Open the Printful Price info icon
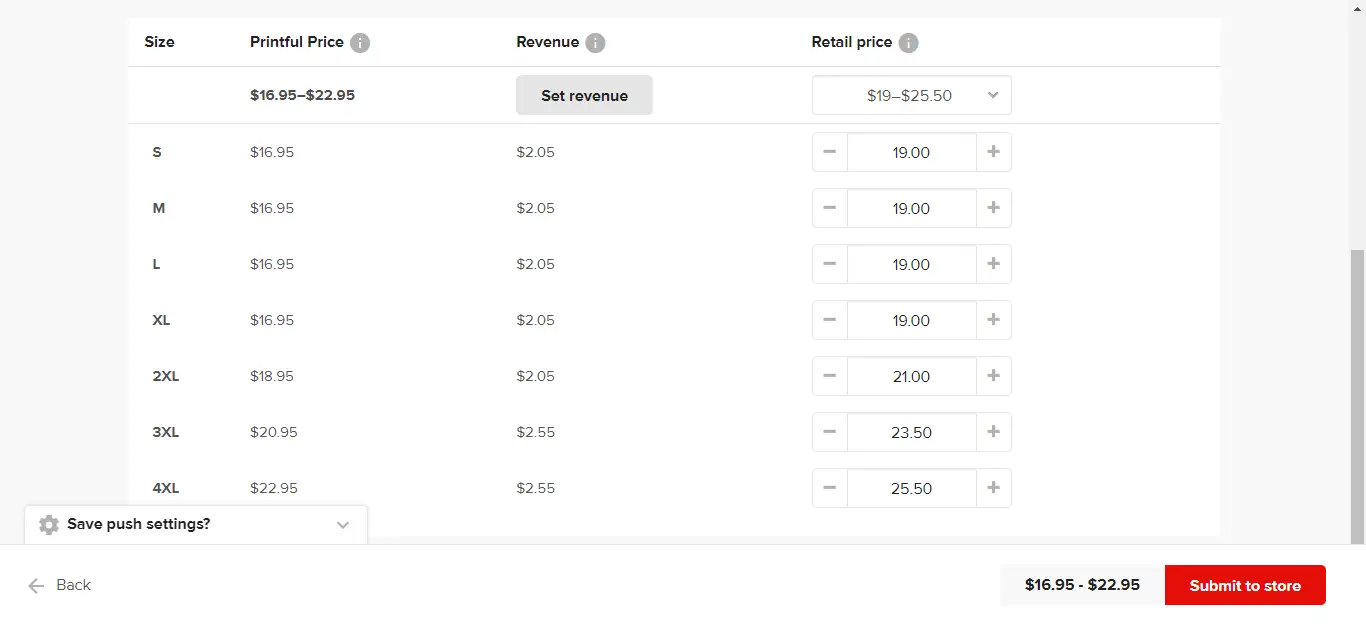This screenshot has width=1366, height=625. coord(360,43)
